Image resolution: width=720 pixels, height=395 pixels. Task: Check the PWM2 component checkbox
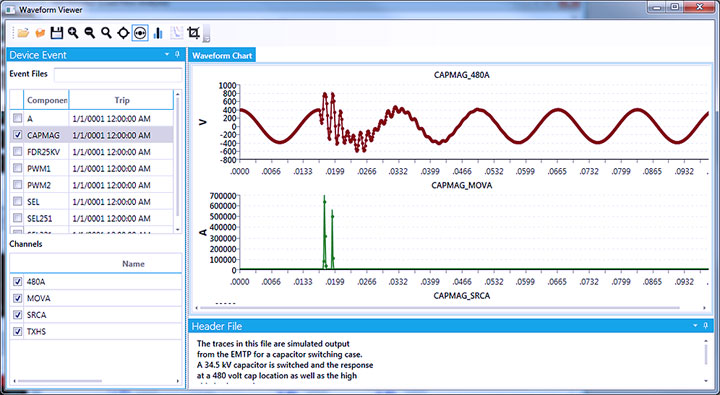(x=17, y=185)
